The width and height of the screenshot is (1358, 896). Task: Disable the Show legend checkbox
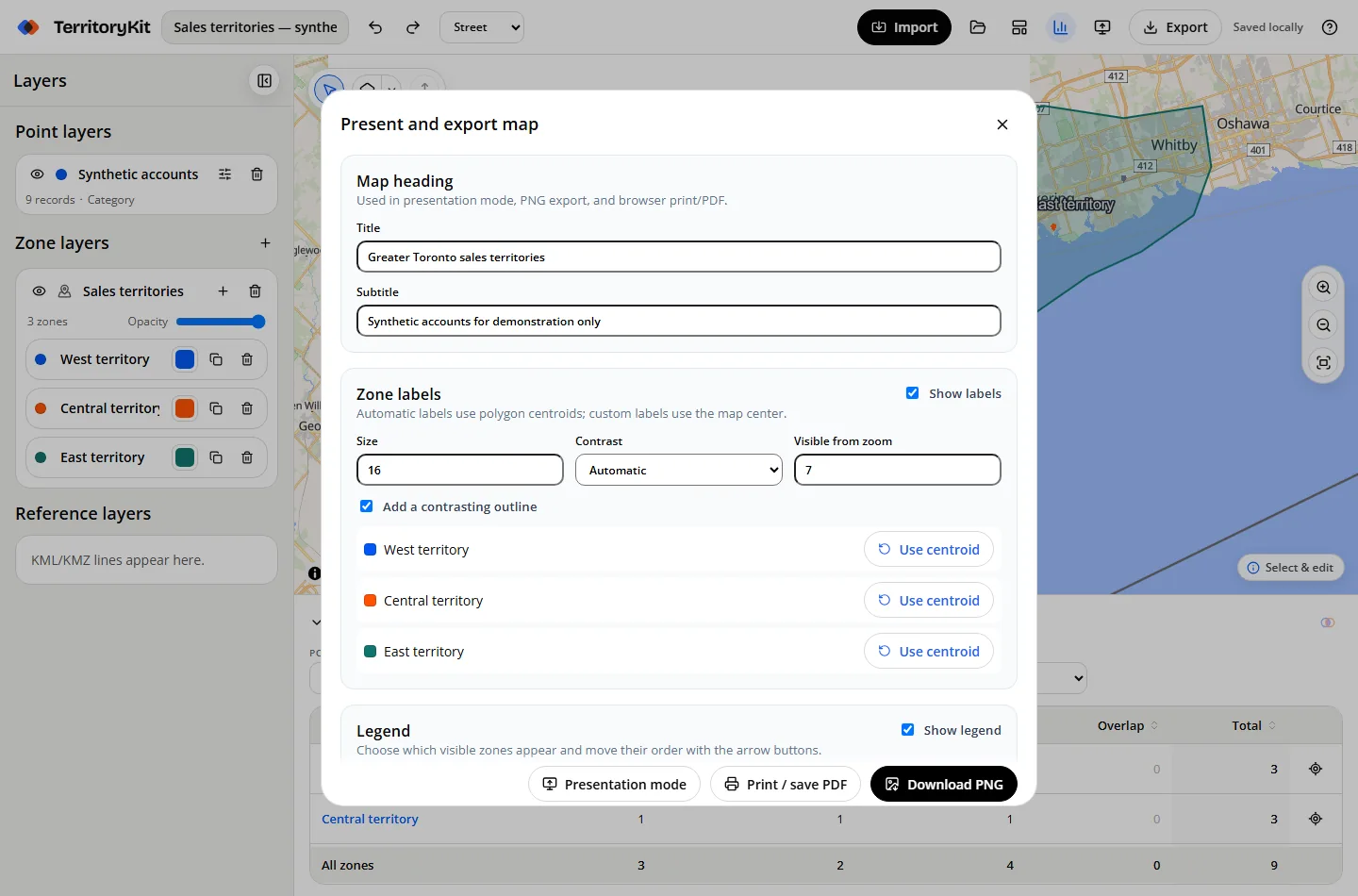point(907,730)
